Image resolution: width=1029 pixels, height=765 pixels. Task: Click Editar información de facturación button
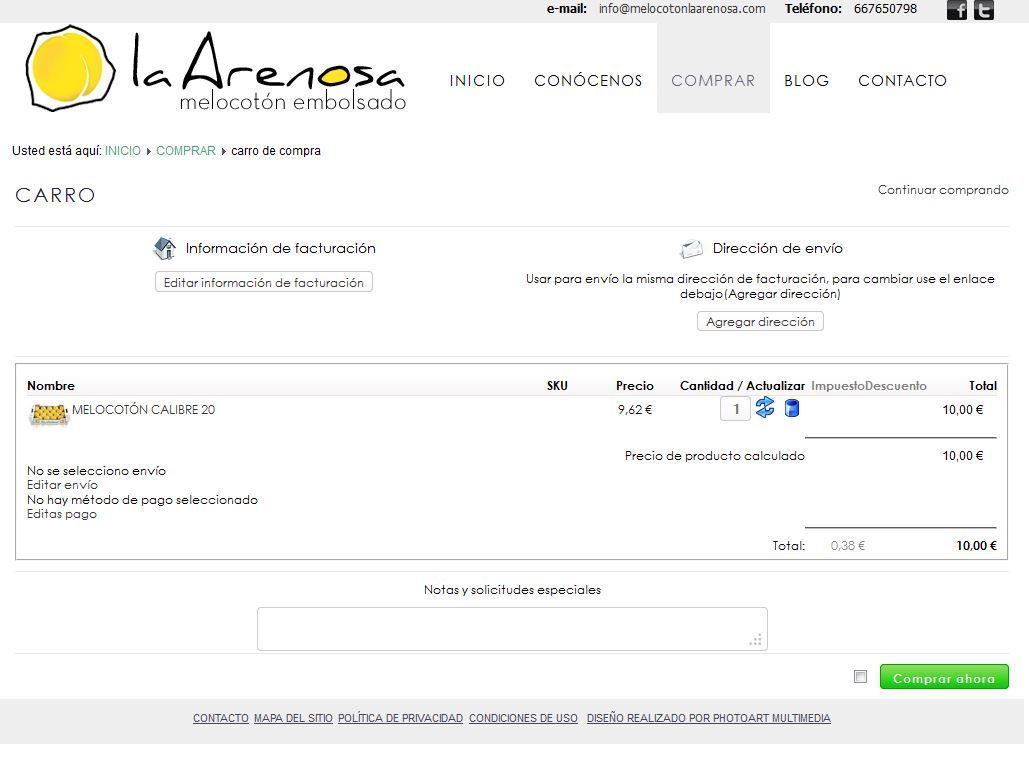[x=264, y=282]
